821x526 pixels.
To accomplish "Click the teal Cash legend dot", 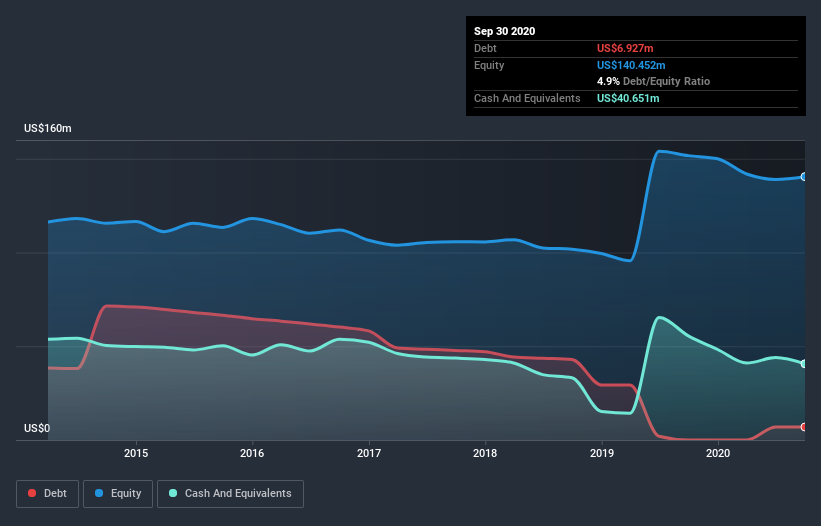I will tap(173, 493).
